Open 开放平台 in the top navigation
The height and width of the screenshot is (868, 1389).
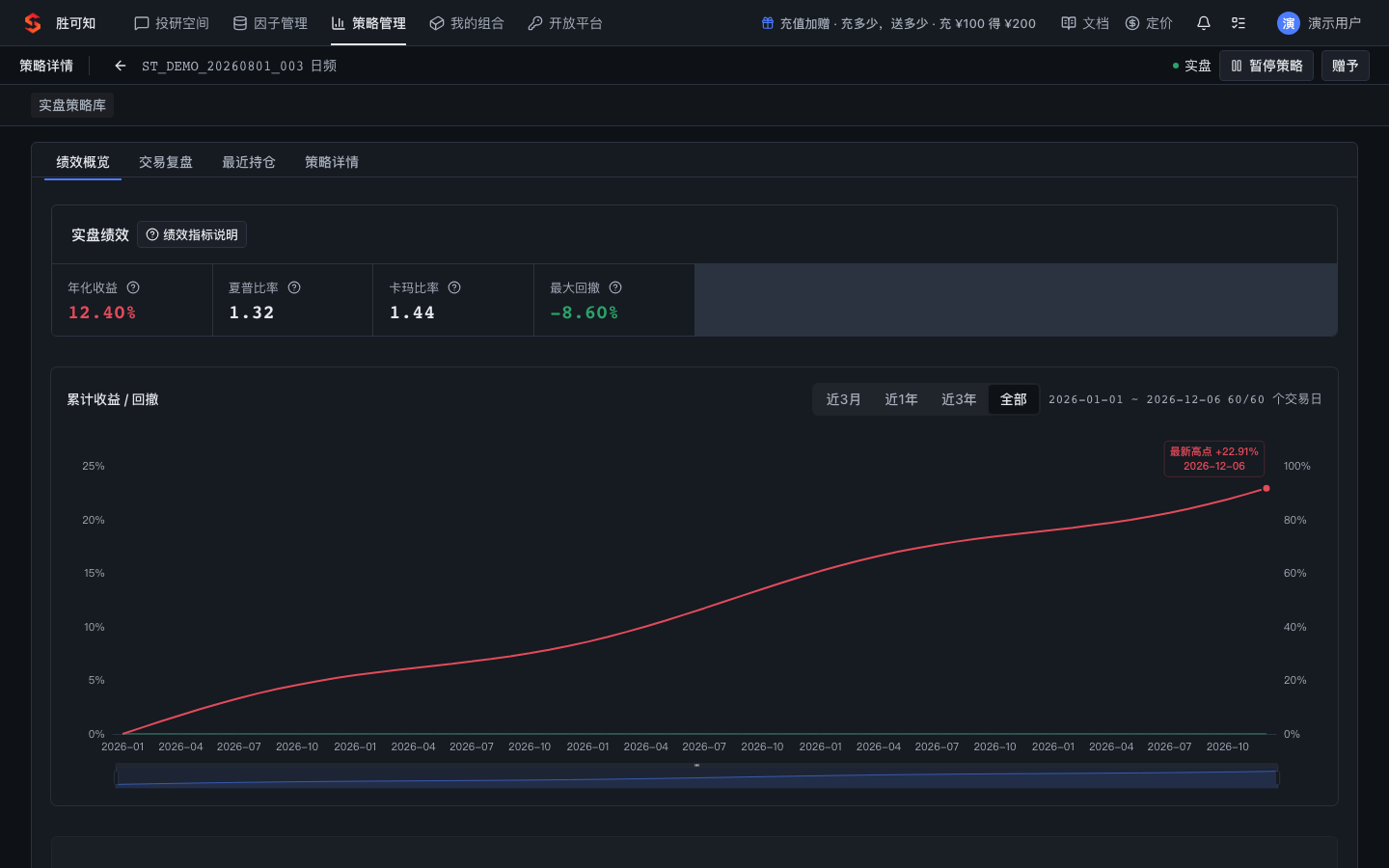[x=565, y=23]
